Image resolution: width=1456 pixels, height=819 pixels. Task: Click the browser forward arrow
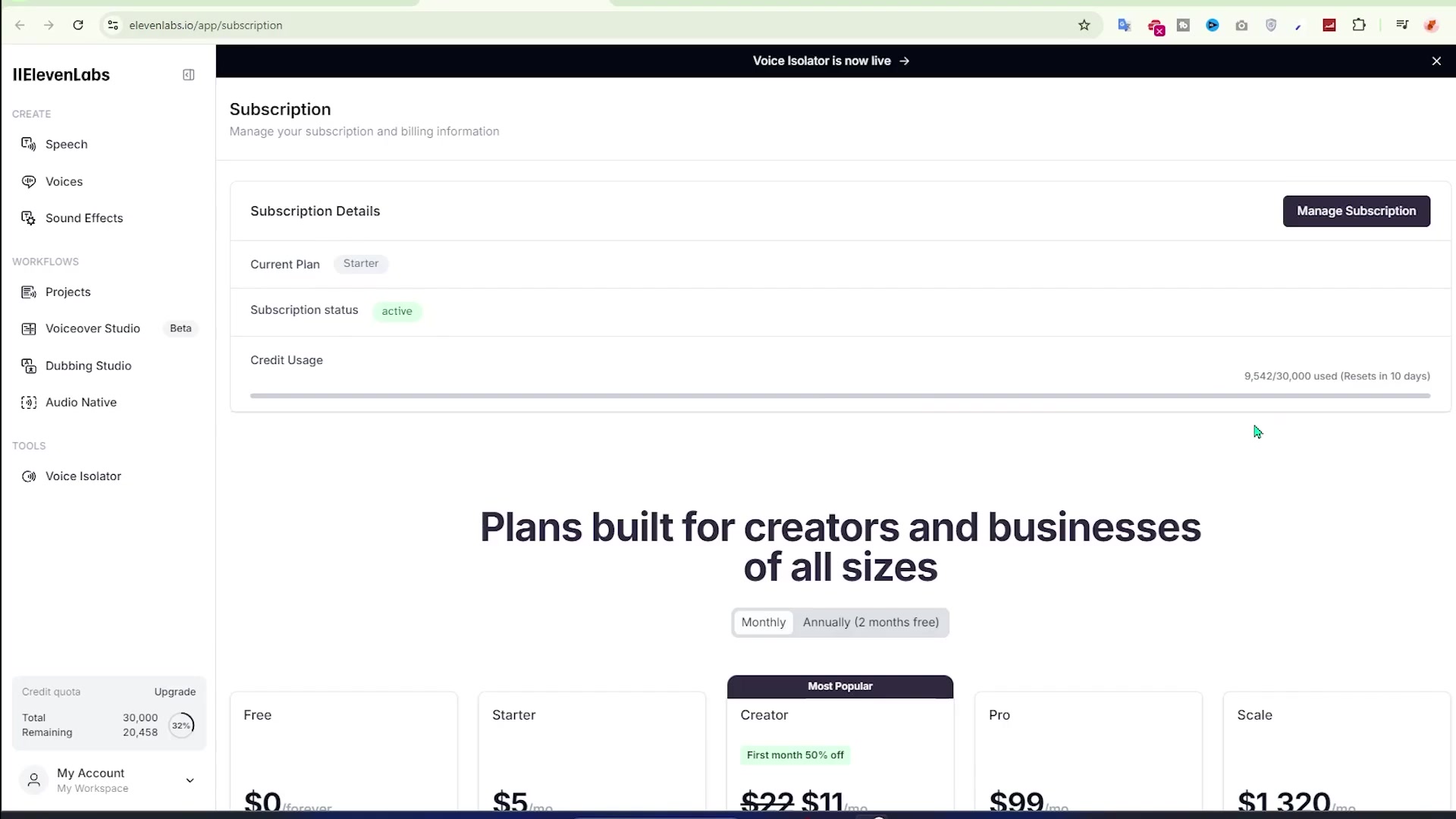coord(49,25)
